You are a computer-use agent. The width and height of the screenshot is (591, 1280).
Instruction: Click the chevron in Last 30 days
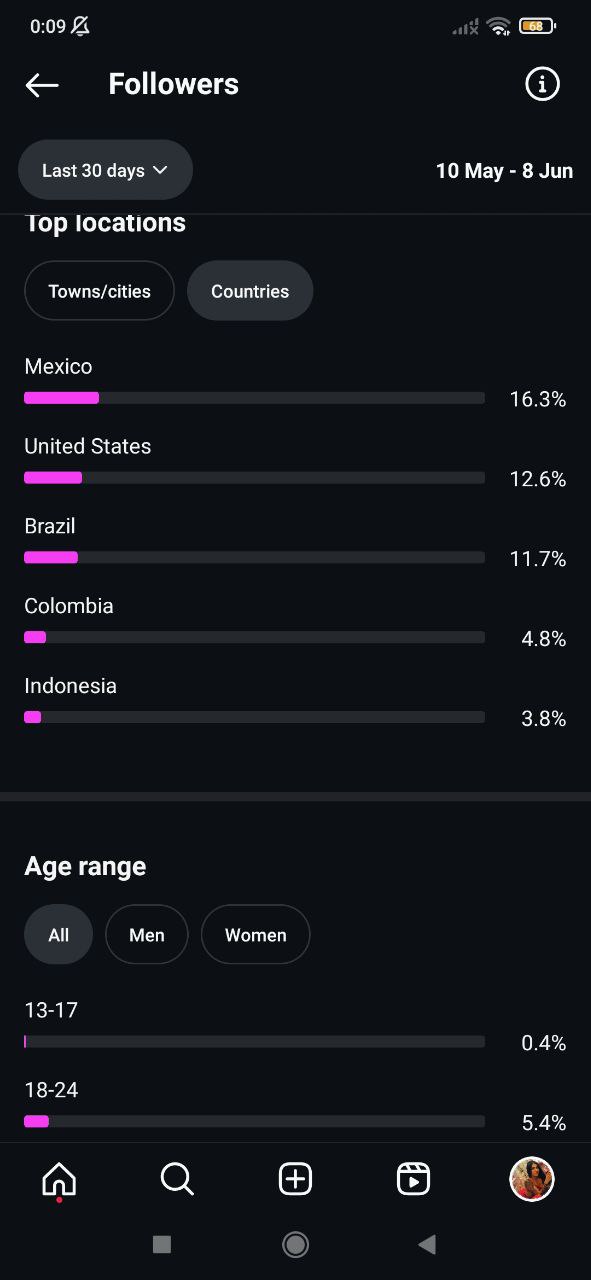[x=160, y=171]
